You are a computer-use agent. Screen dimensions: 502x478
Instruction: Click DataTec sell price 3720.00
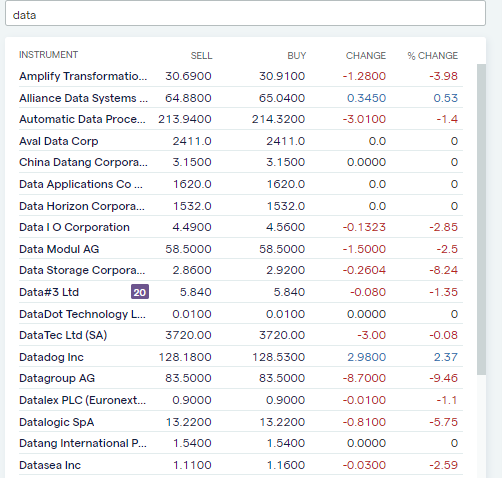pos(188,335)
